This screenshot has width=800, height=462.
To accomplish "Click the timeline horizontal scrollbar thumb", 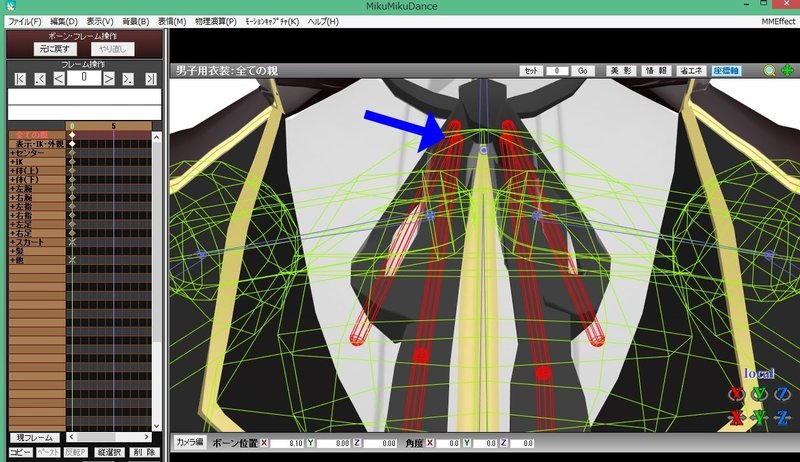I will [96, 437].
